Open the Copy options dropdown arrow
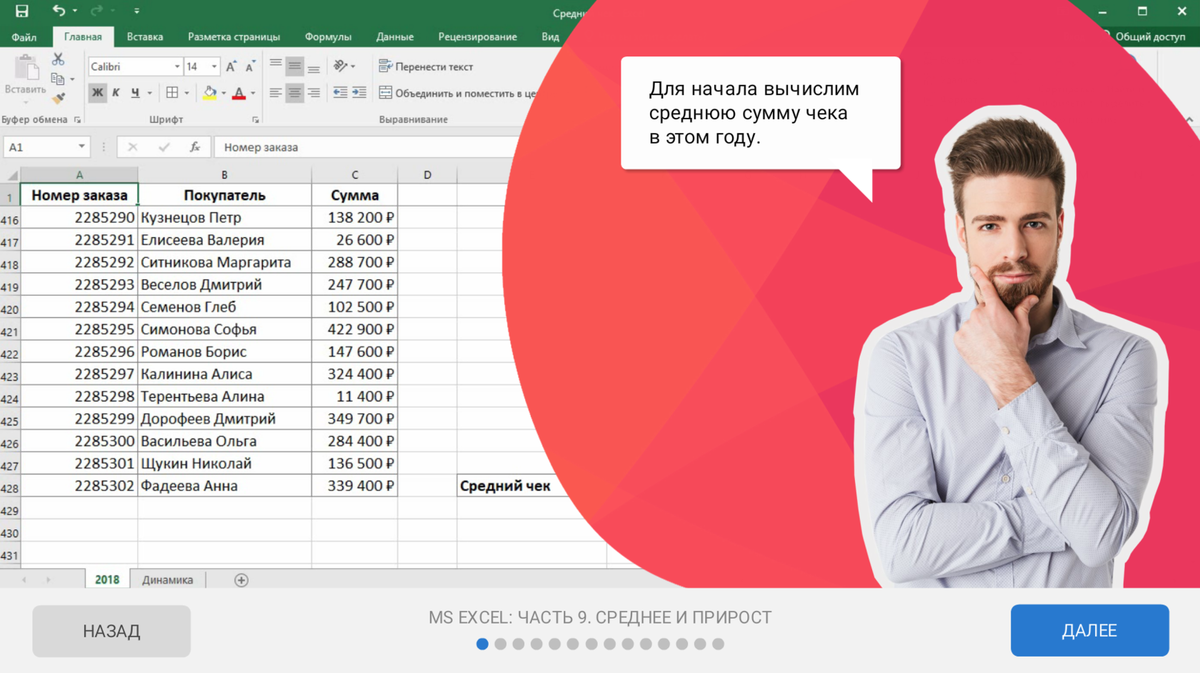Screen dimensions: 1200x673 [x=72, y=80]
